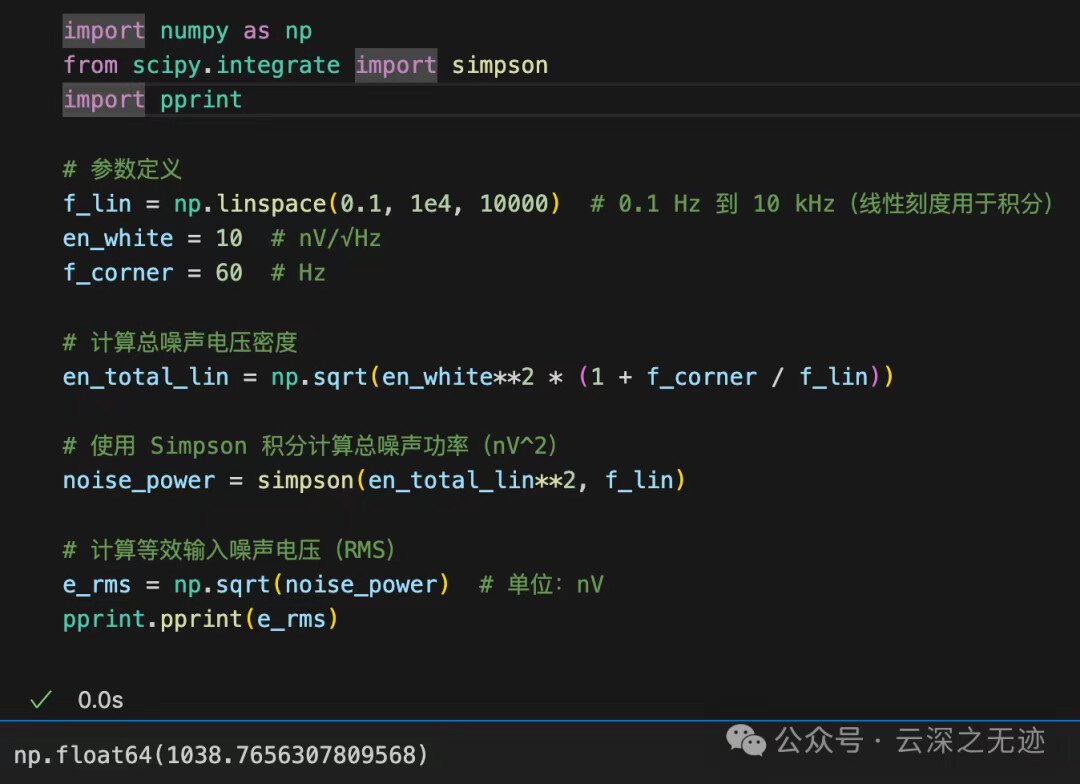Viewport: 1080px width, 784px height.
Task: Click the noise_power variable on simpson line
Action: coord(139,481)
